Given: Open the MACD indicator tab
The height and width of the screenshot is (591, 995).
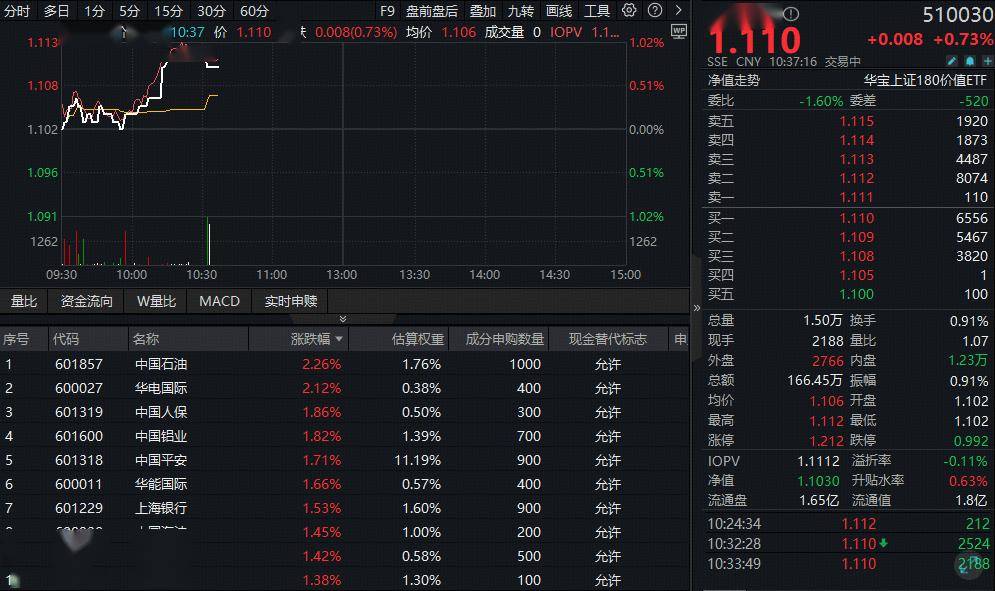Looking at the screenshot, I should pyautogui.click(x=219, y=301).
